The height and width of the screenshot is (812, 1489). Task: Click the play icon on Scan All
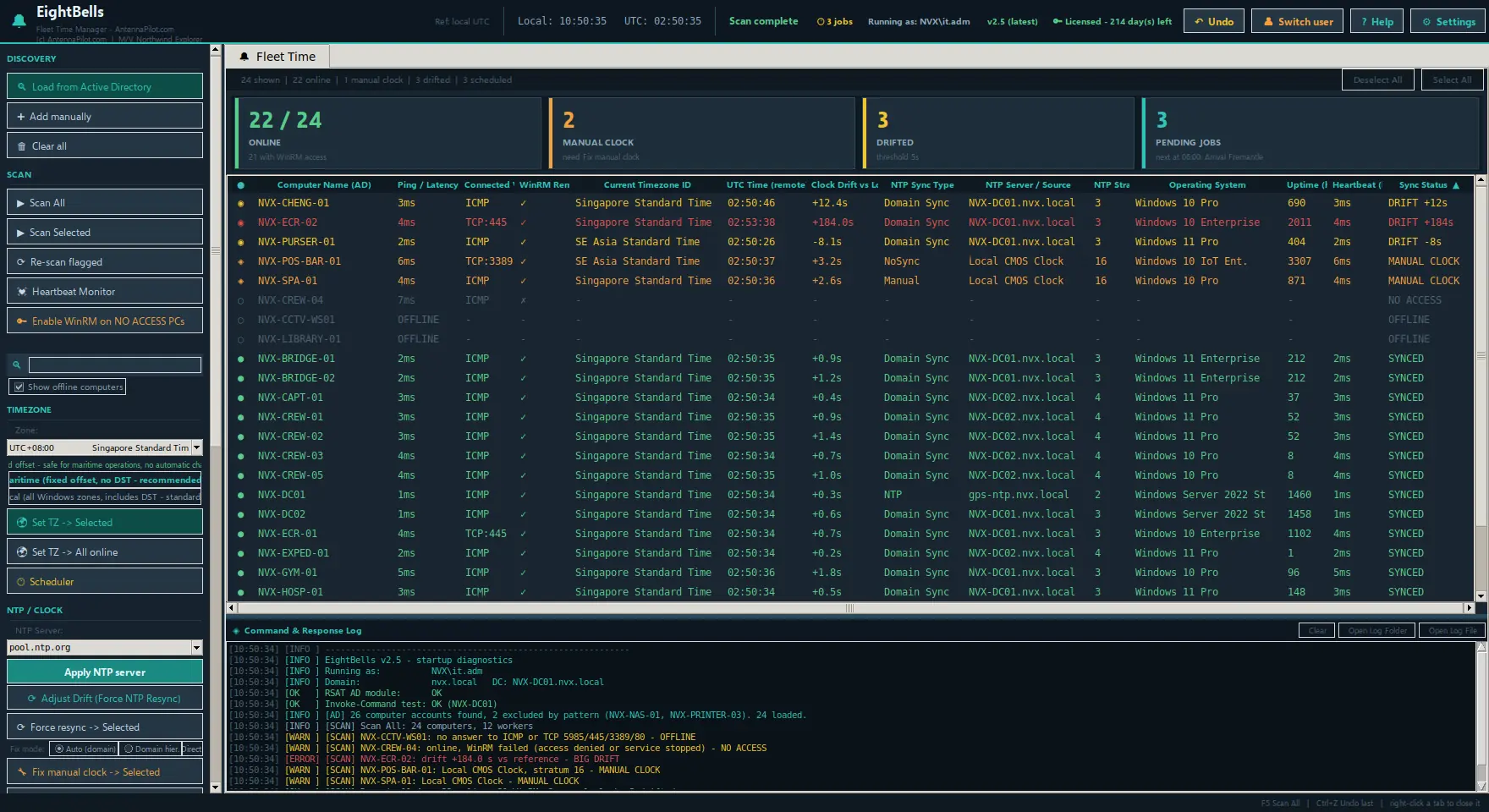[21, 203]
